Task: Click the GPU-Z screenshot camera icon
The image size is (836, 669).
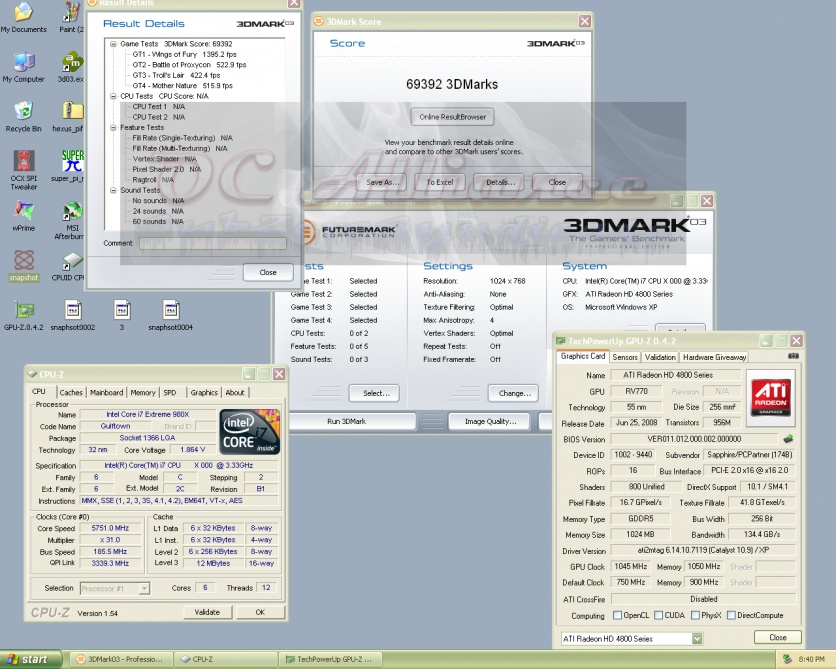Action: coord(793,356)
